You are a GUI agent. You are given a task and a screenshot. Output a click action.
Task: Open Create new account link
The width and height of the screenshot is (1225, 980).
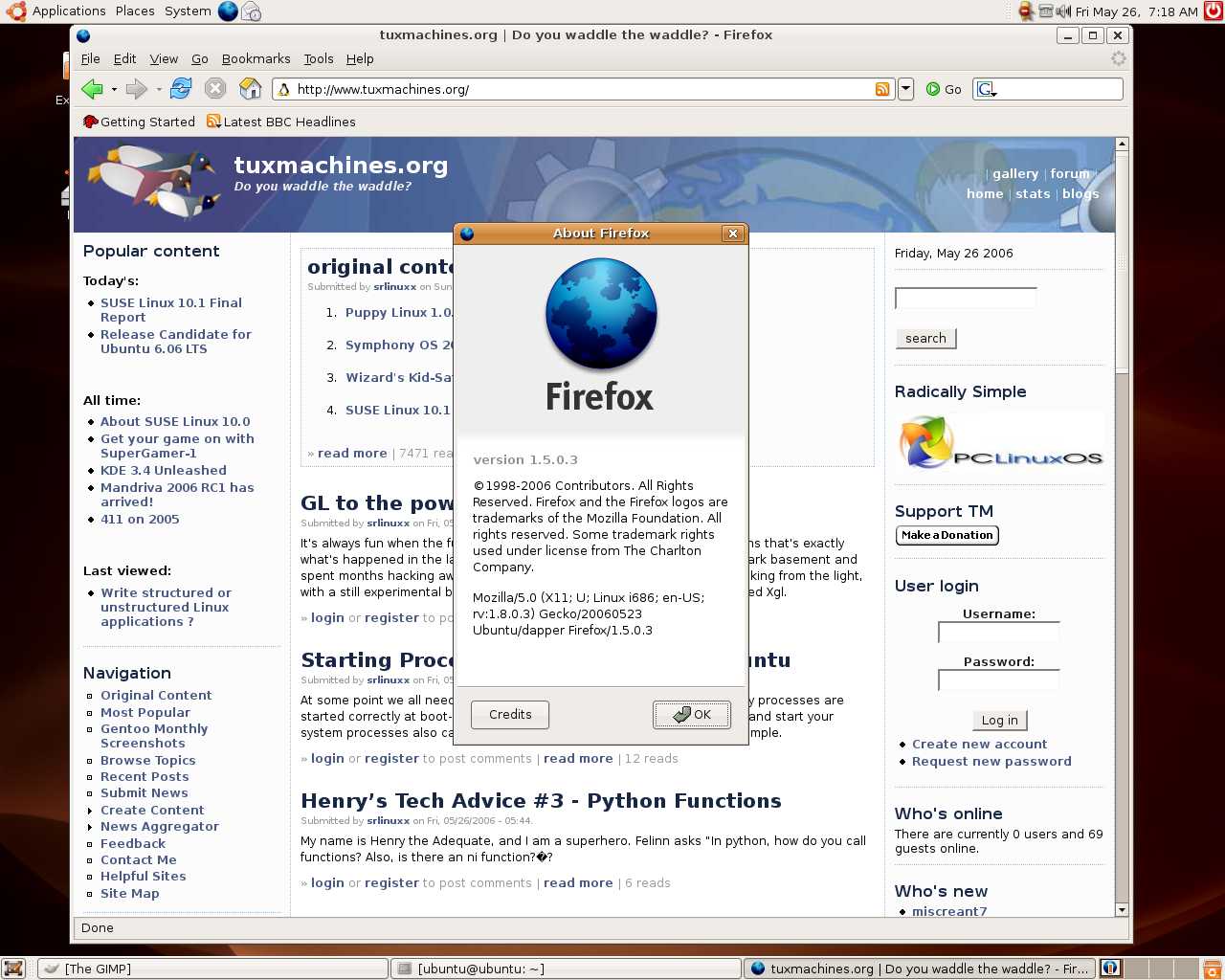point(979,744)
